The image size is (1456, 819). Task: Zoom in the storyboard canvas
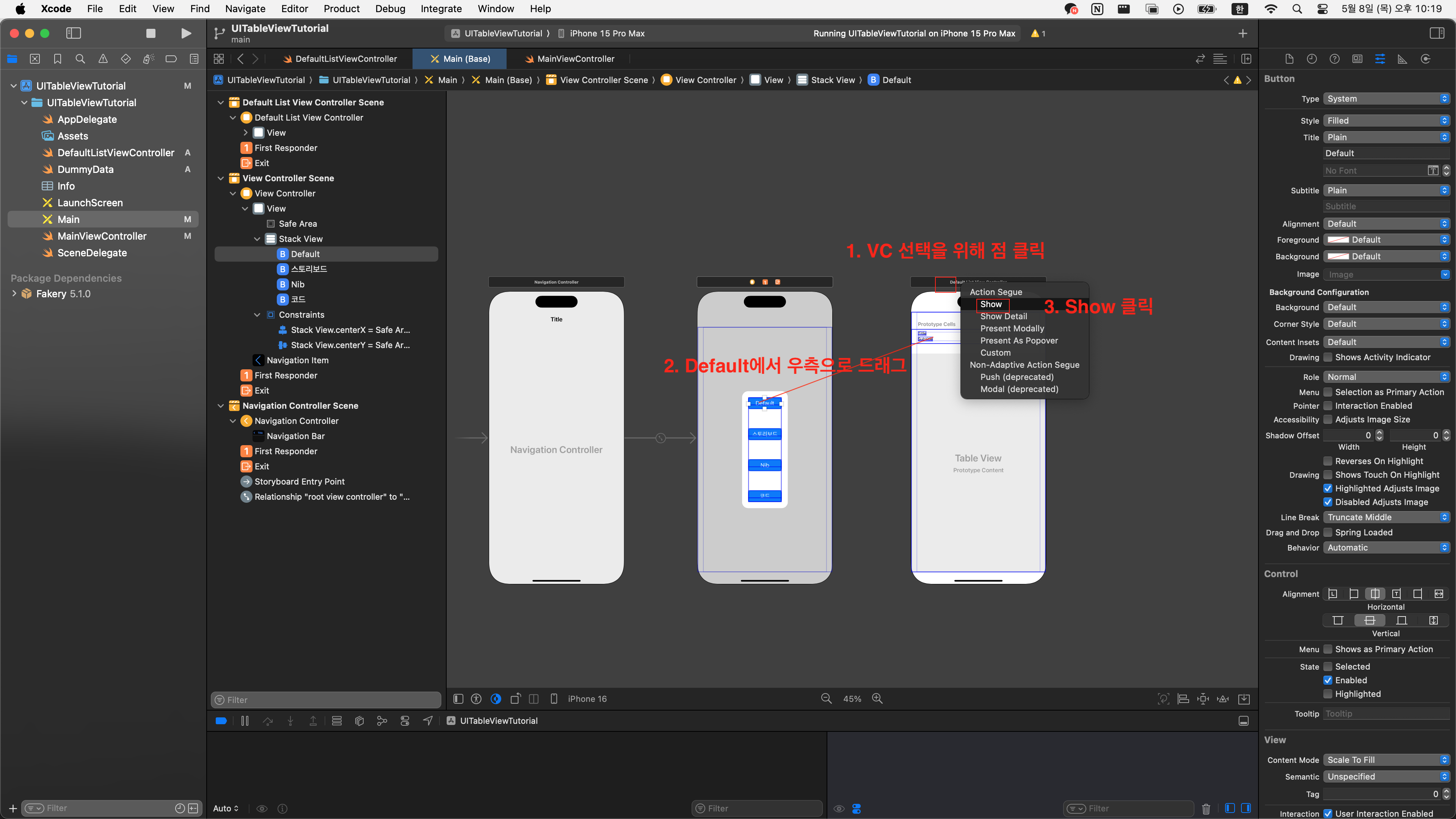click(877, 698)
